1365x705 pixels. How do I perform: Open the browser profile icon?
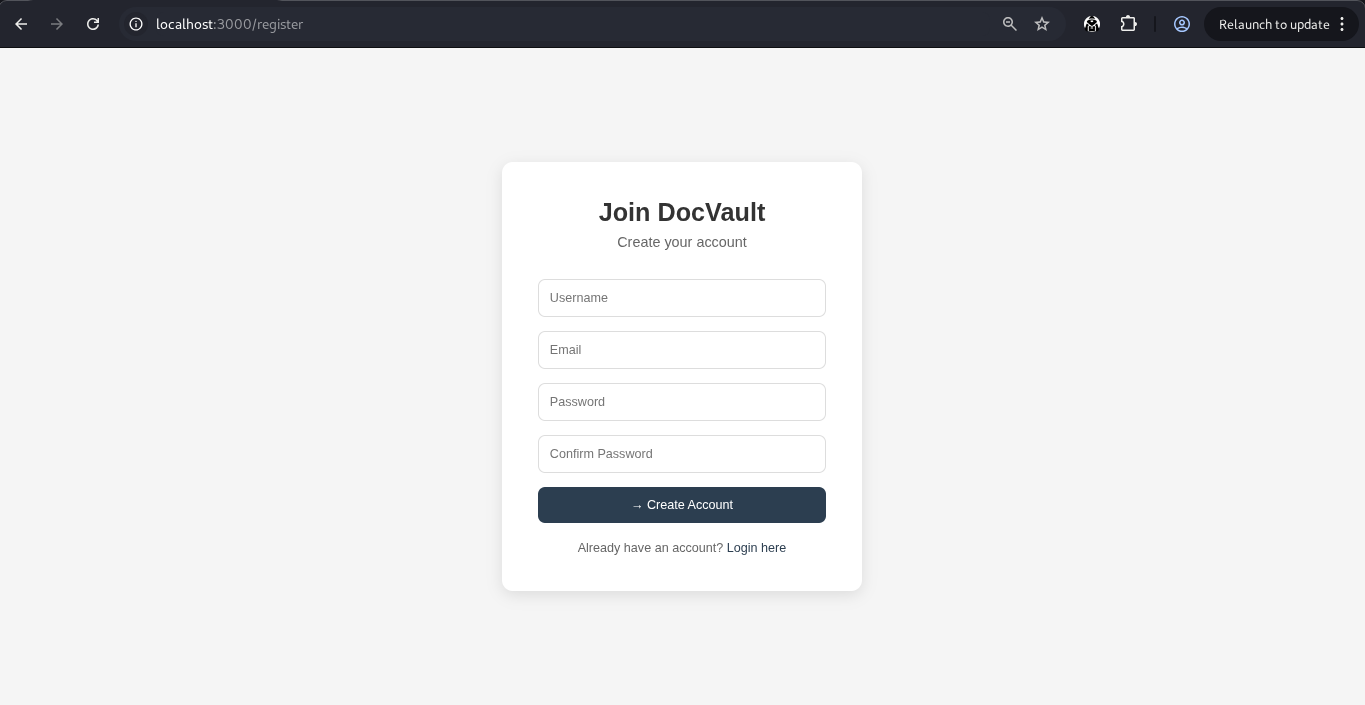[x=1182, y=24]
